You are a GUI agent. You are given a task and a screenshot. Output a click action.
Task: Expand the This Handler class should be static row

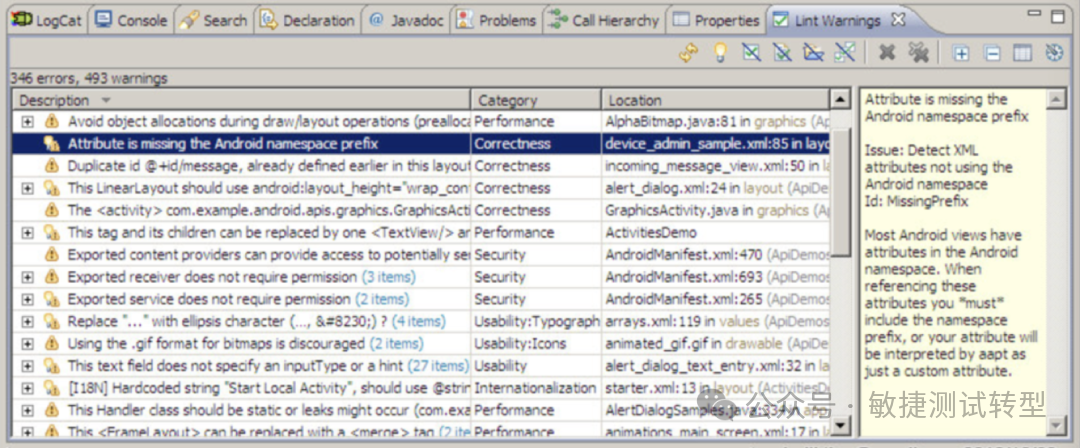[28, 410]
